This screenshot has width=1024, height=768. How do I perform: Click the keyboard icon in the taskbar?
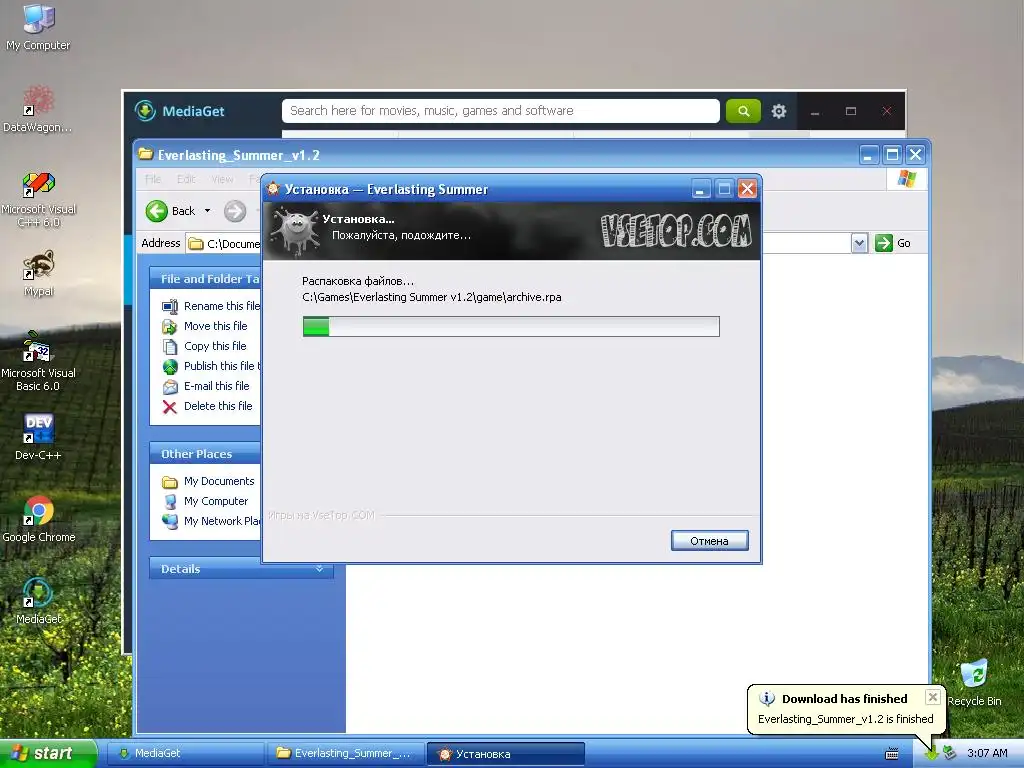[891, 754]
